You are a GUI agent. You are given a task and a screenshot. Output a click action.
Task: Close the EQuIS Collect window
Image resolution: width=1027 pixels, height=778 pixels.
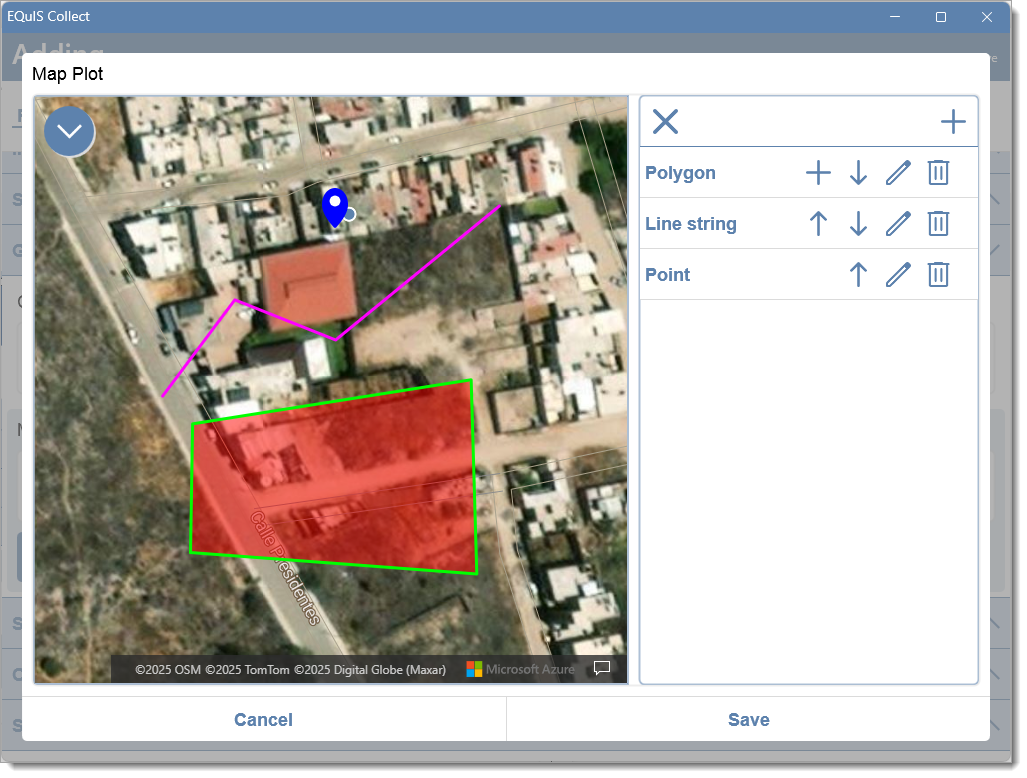986,17
